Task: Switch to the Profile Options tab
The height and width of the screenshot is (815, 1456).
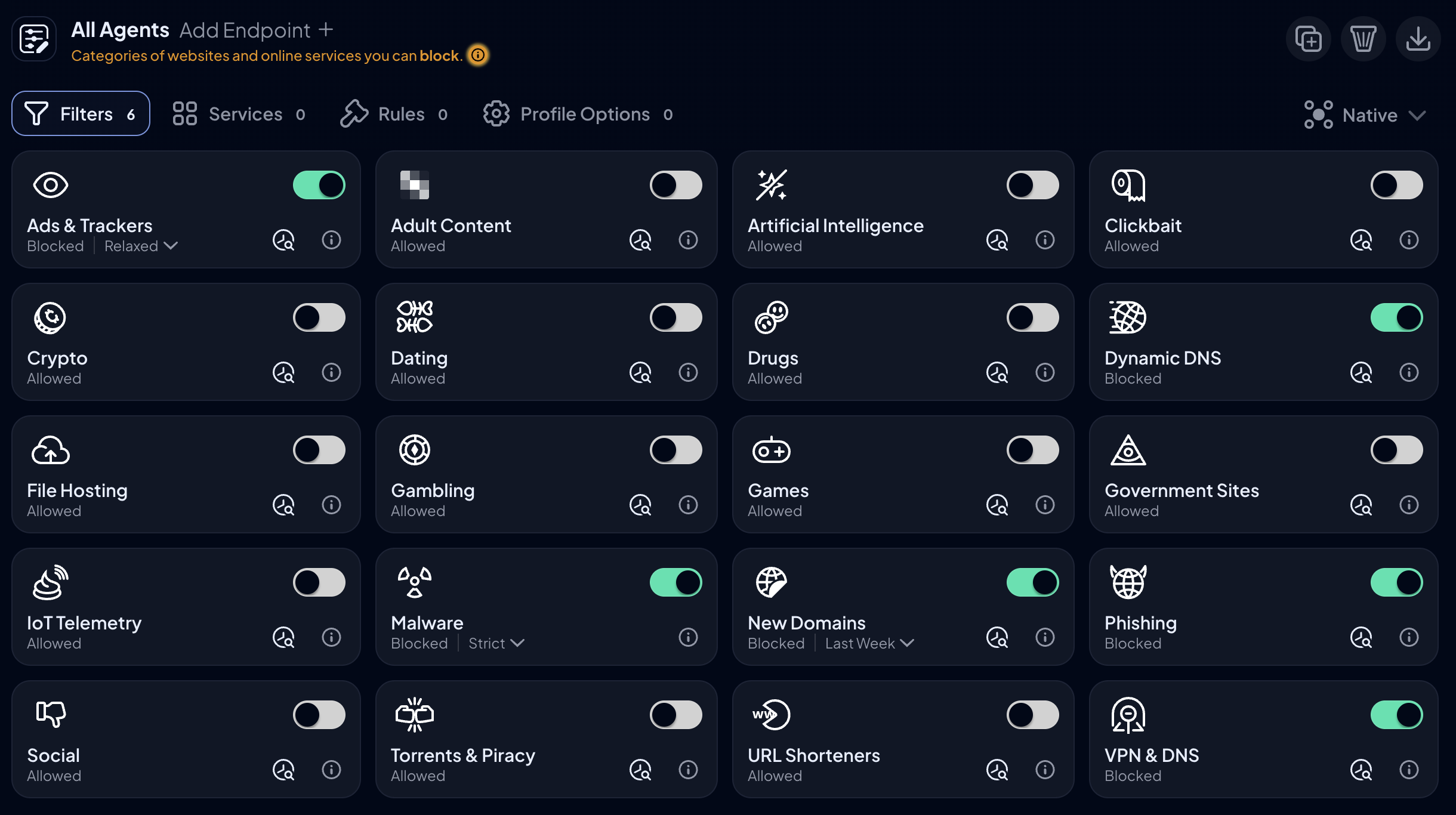Action: click(x=578, y=113)
